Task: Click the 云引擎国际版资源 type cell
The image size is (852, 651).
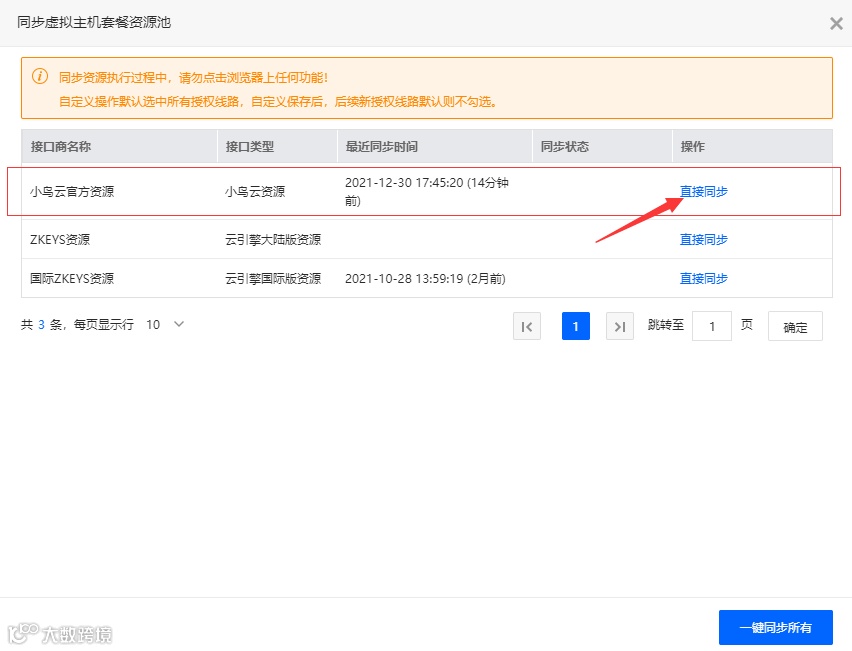Action: 273,278
